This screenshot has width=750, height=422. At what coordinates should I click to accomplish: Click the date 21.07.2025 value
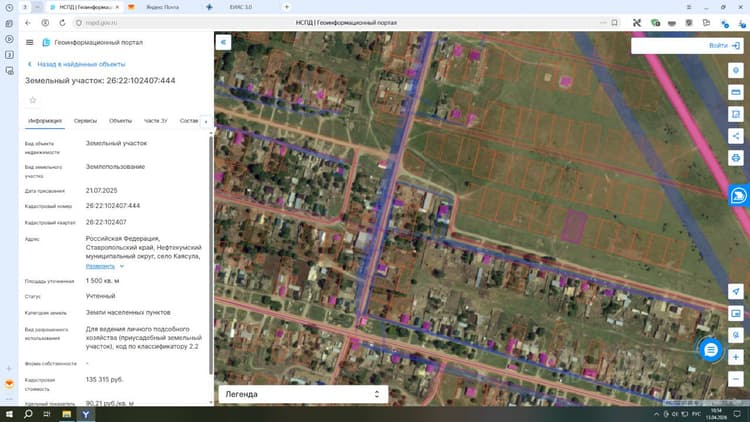101,190
